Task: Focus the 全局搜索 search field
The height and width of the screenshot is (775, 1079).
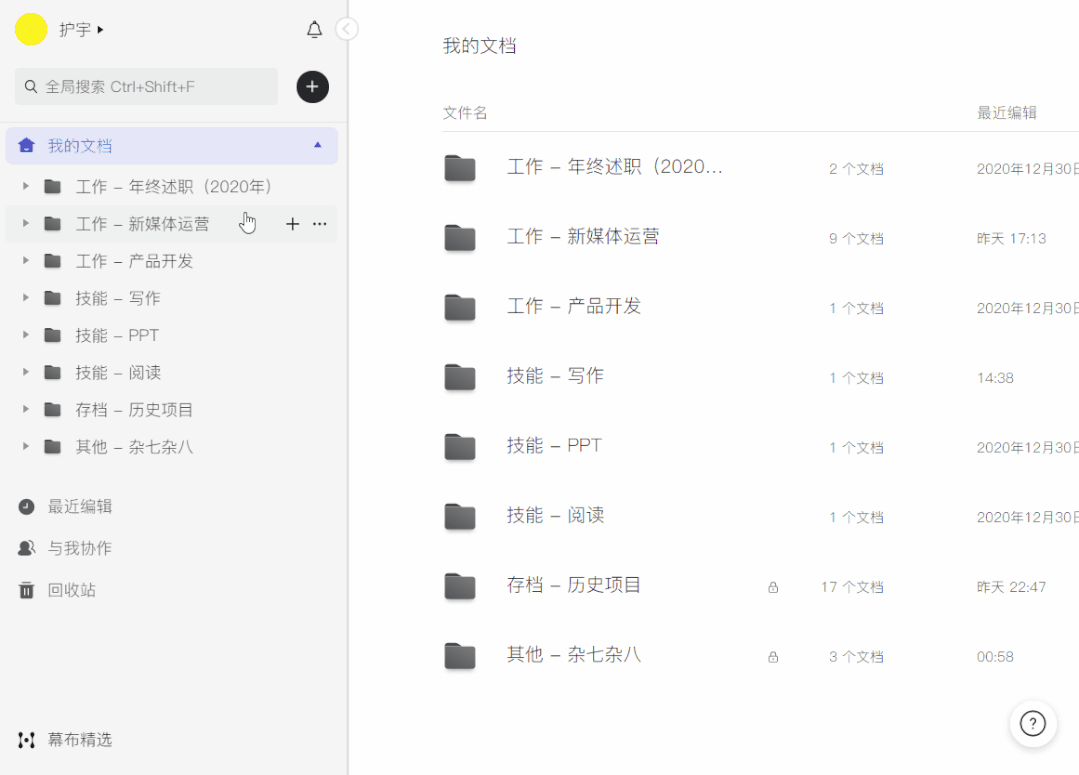Action: [147, 87]
